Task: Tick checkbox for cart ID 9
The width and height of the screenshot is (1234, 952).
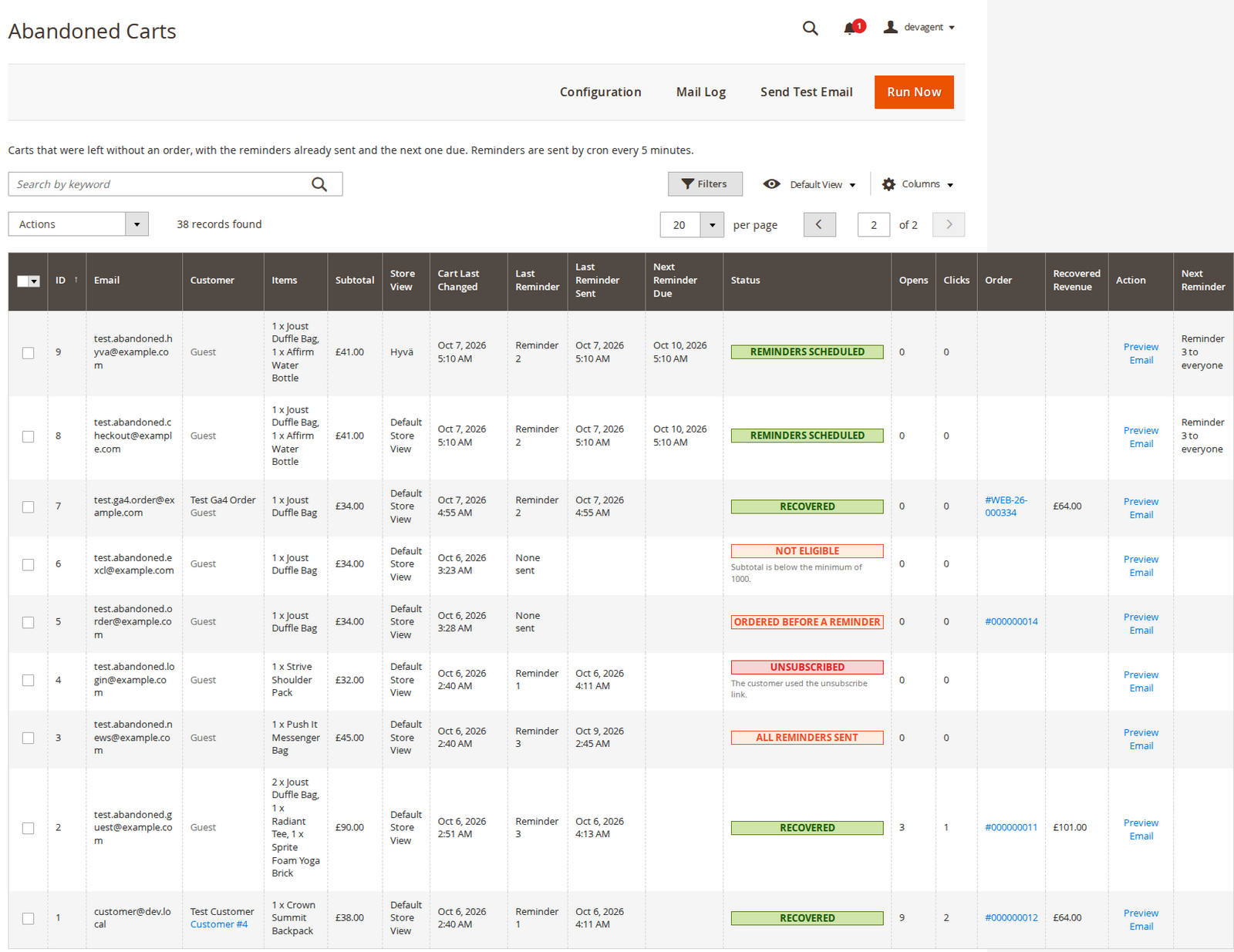Action: coord(29,352)
